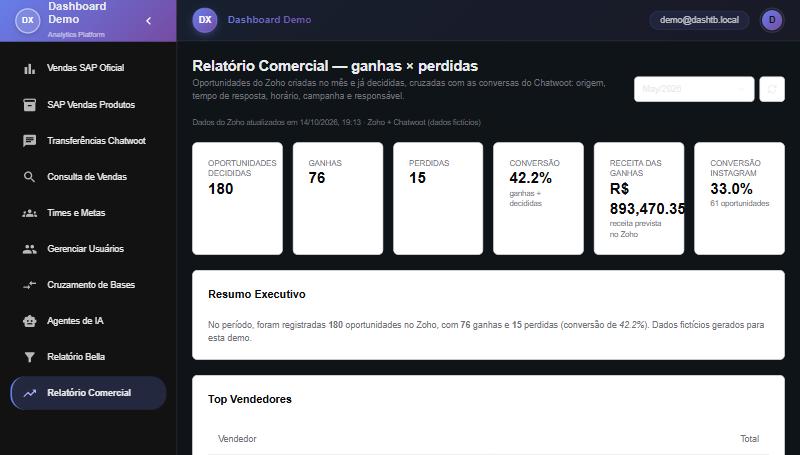This screenshot has height=455, width=800.
Task: Collapse the sidebar with the chevron arrow
Action: tap(148, 21)
